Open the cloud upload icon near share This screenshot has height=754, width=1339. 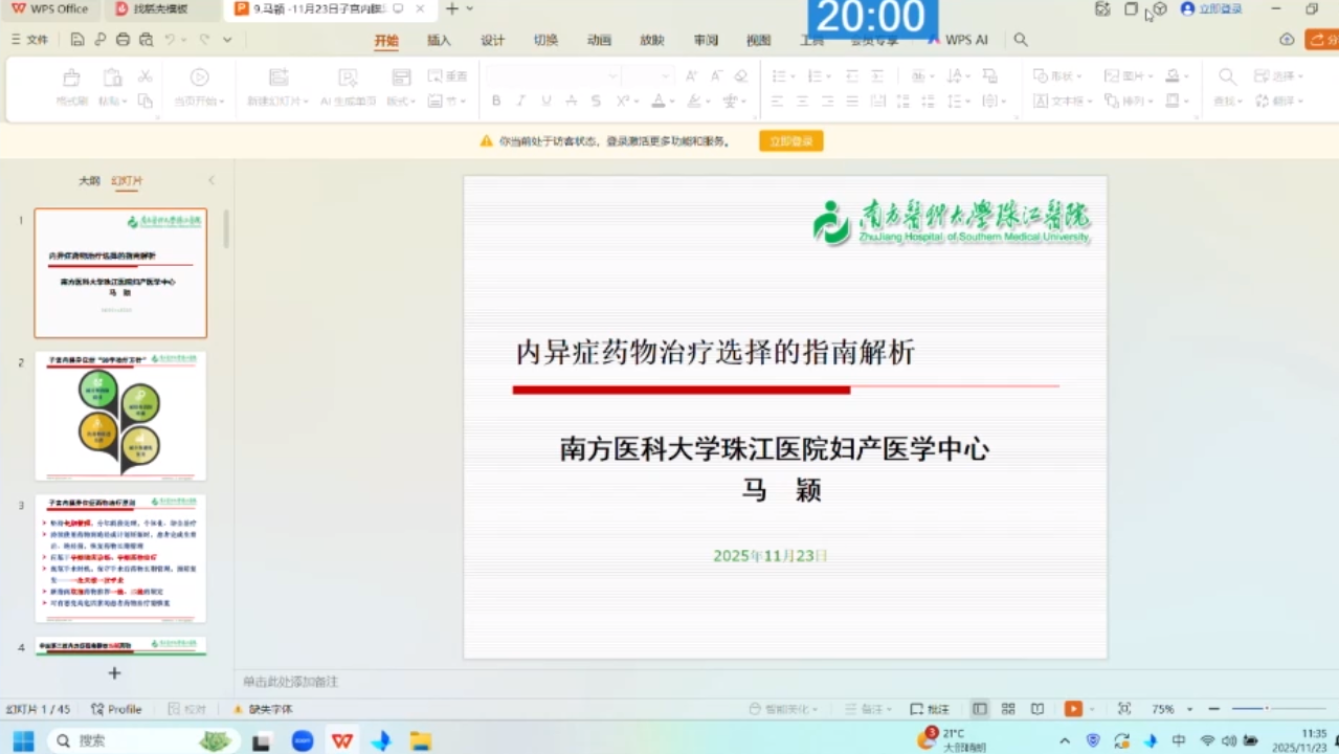tap(1287, 40)
